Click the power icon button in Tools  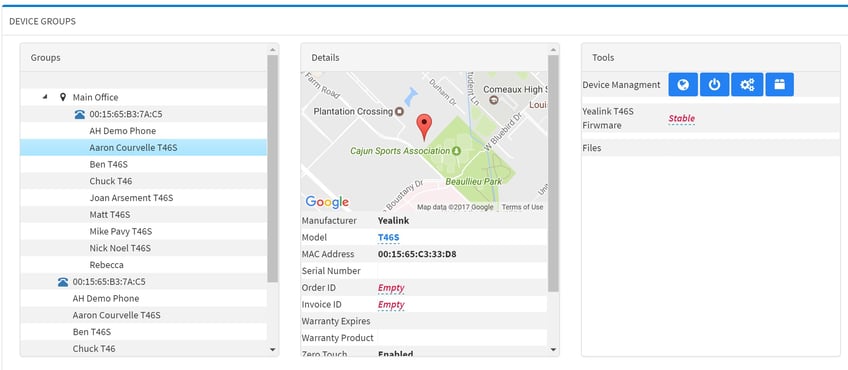point(714,85)
